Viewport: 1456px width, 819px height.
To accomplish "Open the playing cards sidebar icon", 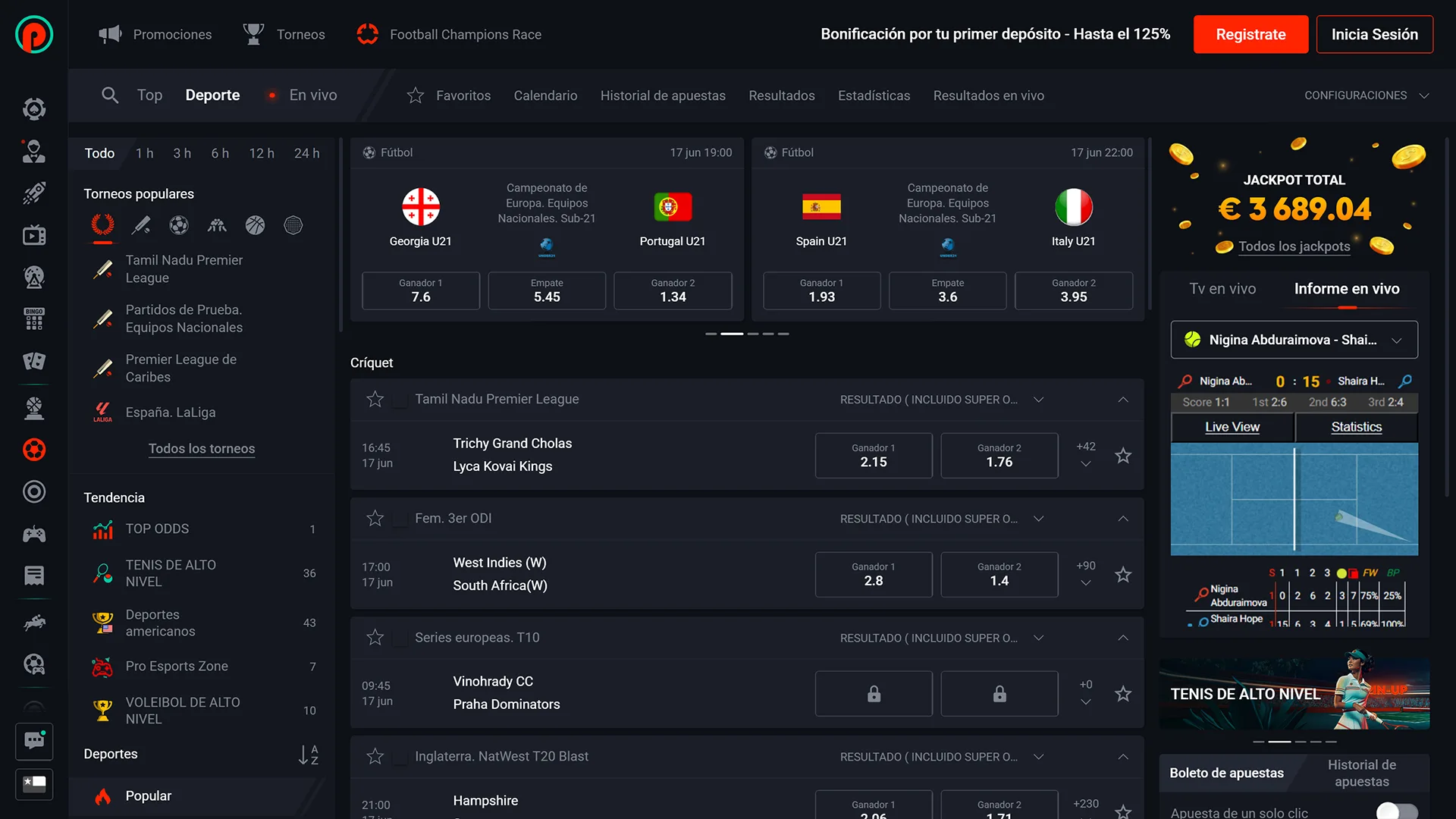I will 33,361.
